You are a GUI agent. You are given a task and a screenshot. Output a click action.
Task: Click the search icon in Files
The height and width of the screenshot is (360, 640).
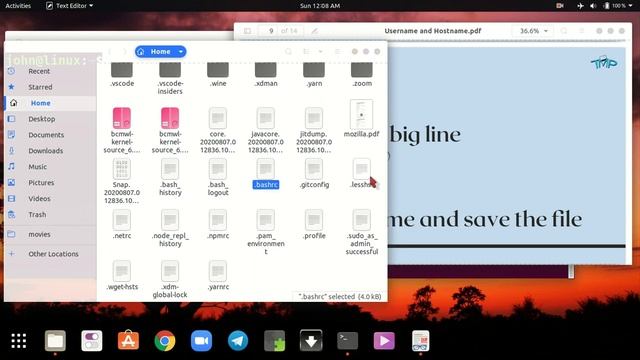point(289,51)
